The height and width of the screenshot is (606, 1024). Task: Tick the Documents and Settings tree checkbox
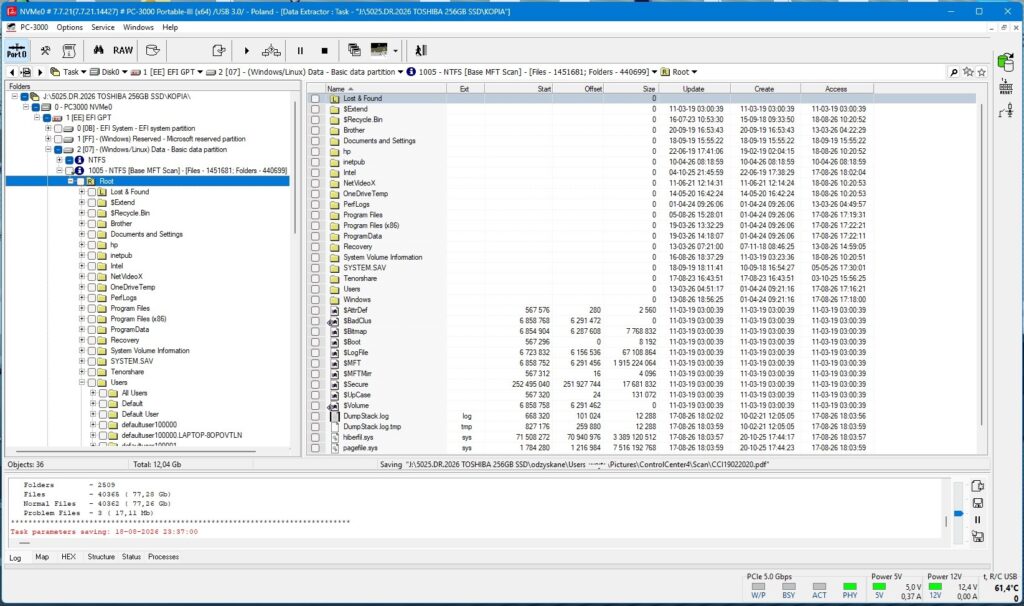click(91, 234)
